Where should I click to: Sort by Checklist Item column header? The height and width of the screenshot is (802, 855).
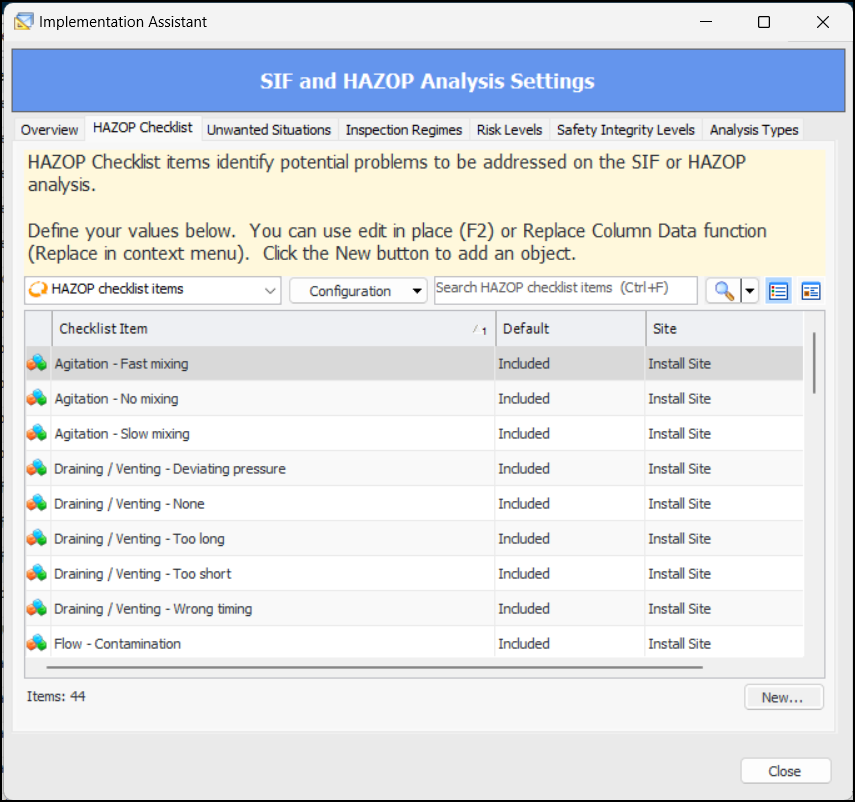(x=270, y=329)
